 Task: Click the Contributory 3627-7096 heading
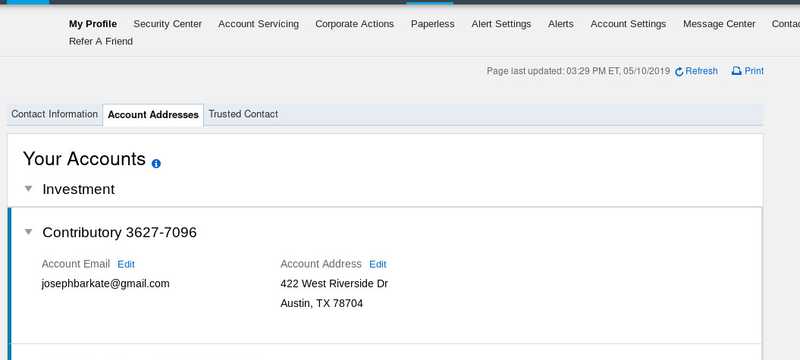pyautogui.click(x=119, y=233)
